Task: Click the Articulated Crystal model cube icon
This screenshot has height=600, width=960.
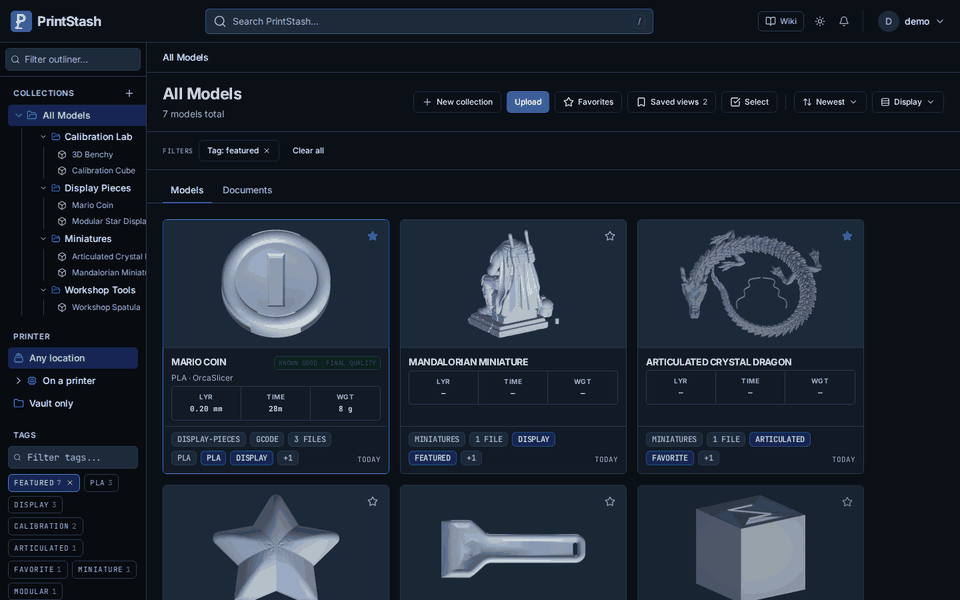Action: tap(62, 257)
